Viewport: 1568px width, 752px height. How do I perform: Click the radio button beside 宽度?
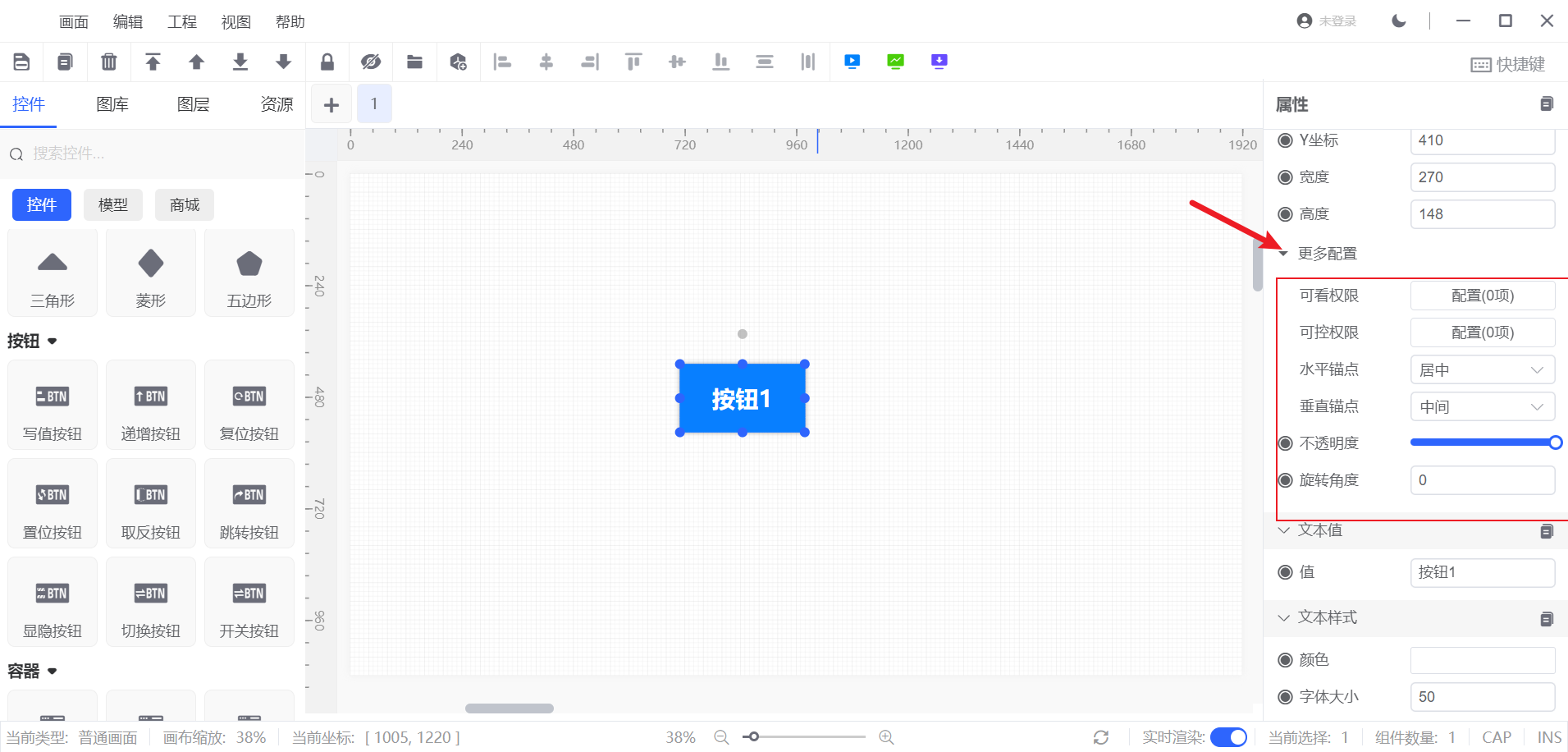[1285, 177]
